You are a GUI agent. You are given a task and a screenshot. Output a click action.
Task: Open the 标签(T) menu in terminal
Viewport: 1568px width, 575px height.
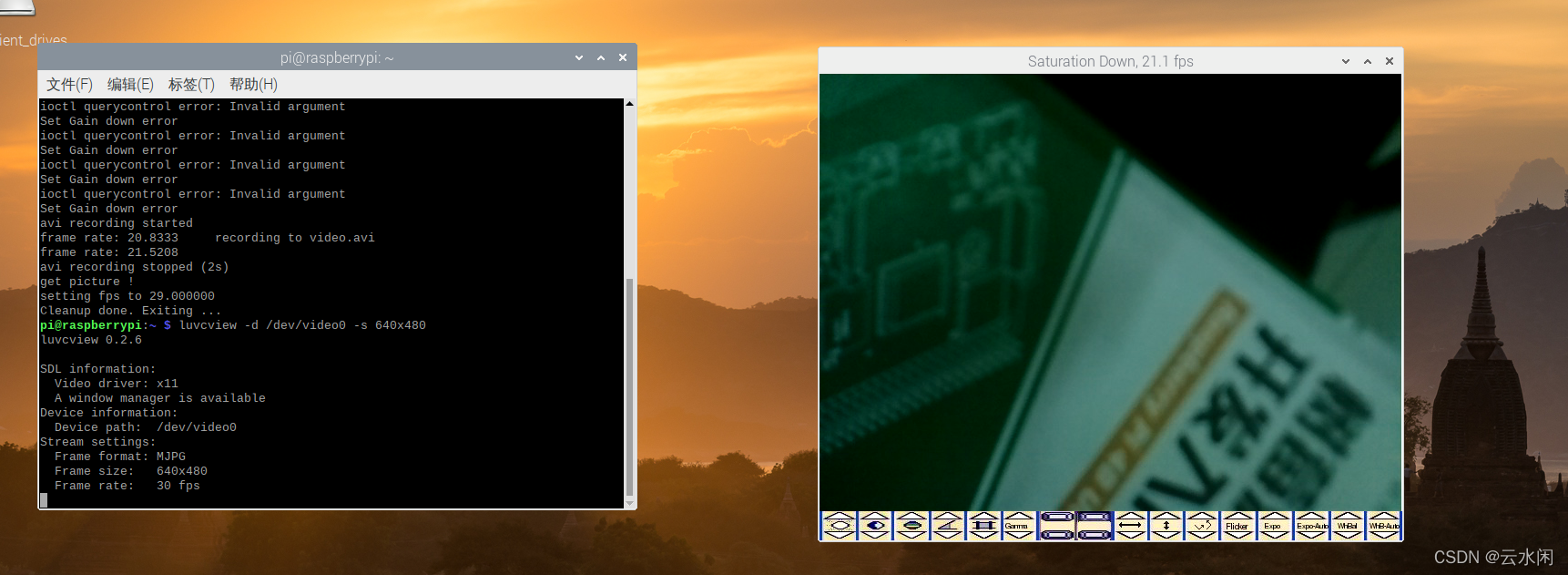[191, 85]
